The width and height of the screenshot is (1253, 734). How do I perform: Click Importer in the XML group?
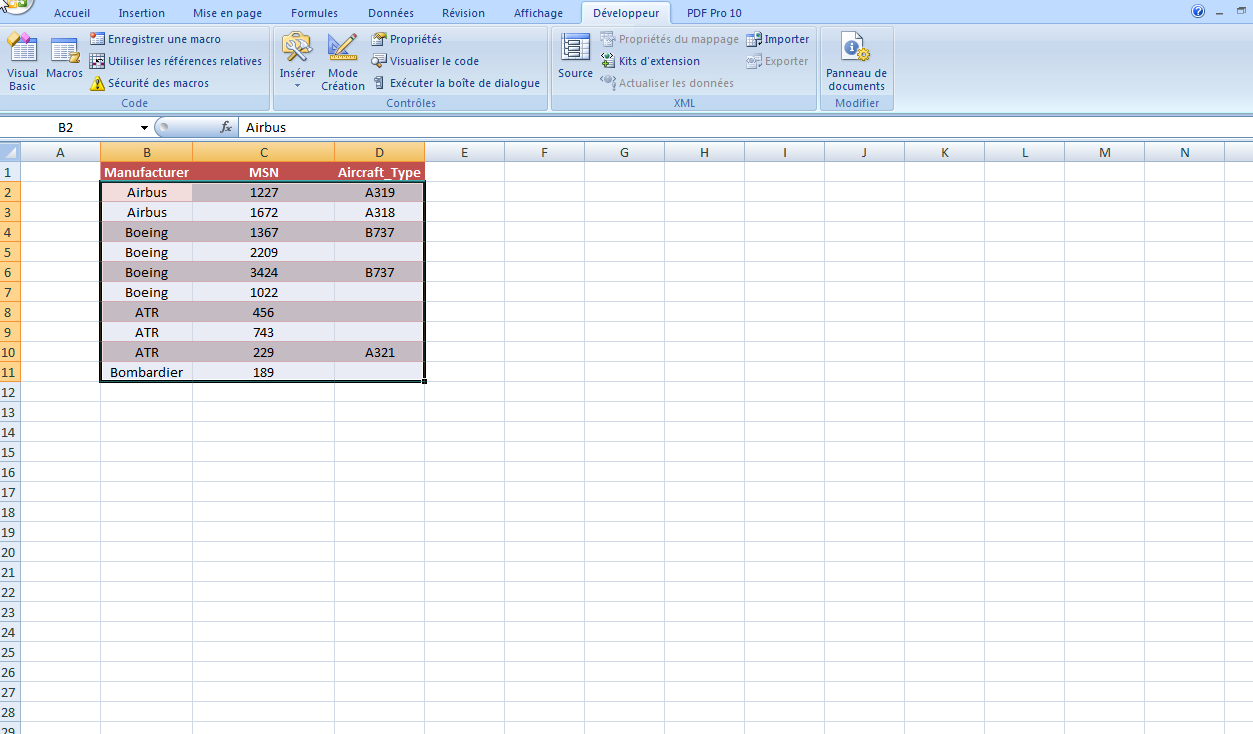click(x=778, y=39)
